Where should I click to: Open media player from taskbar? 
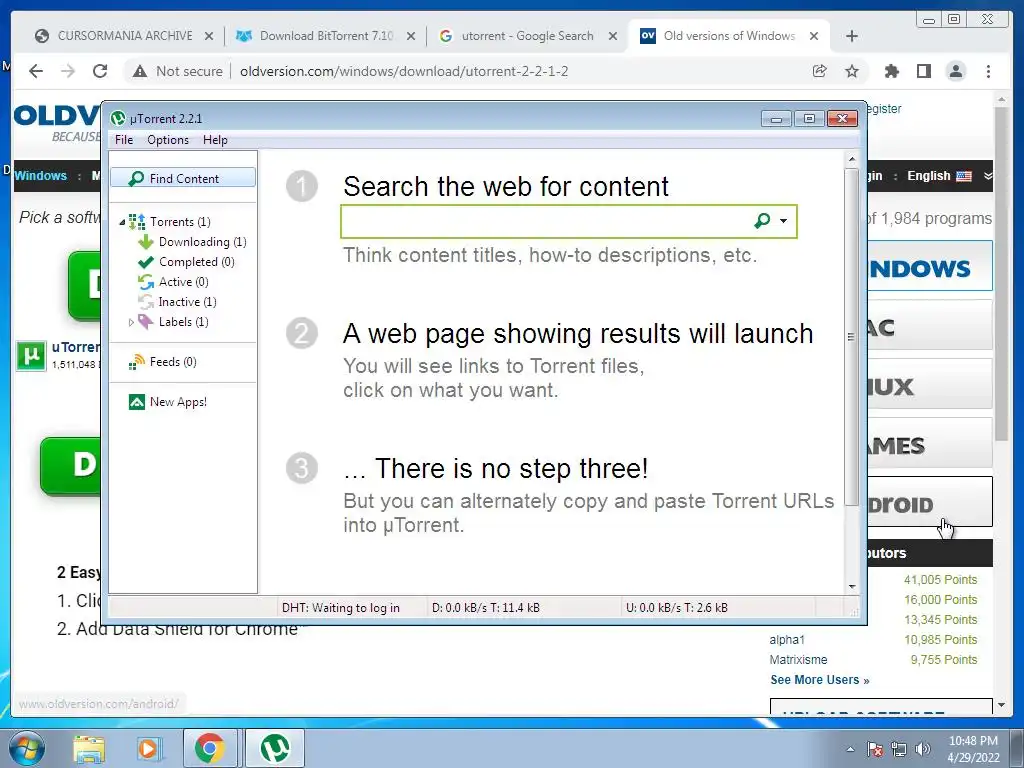click(148, 748)
